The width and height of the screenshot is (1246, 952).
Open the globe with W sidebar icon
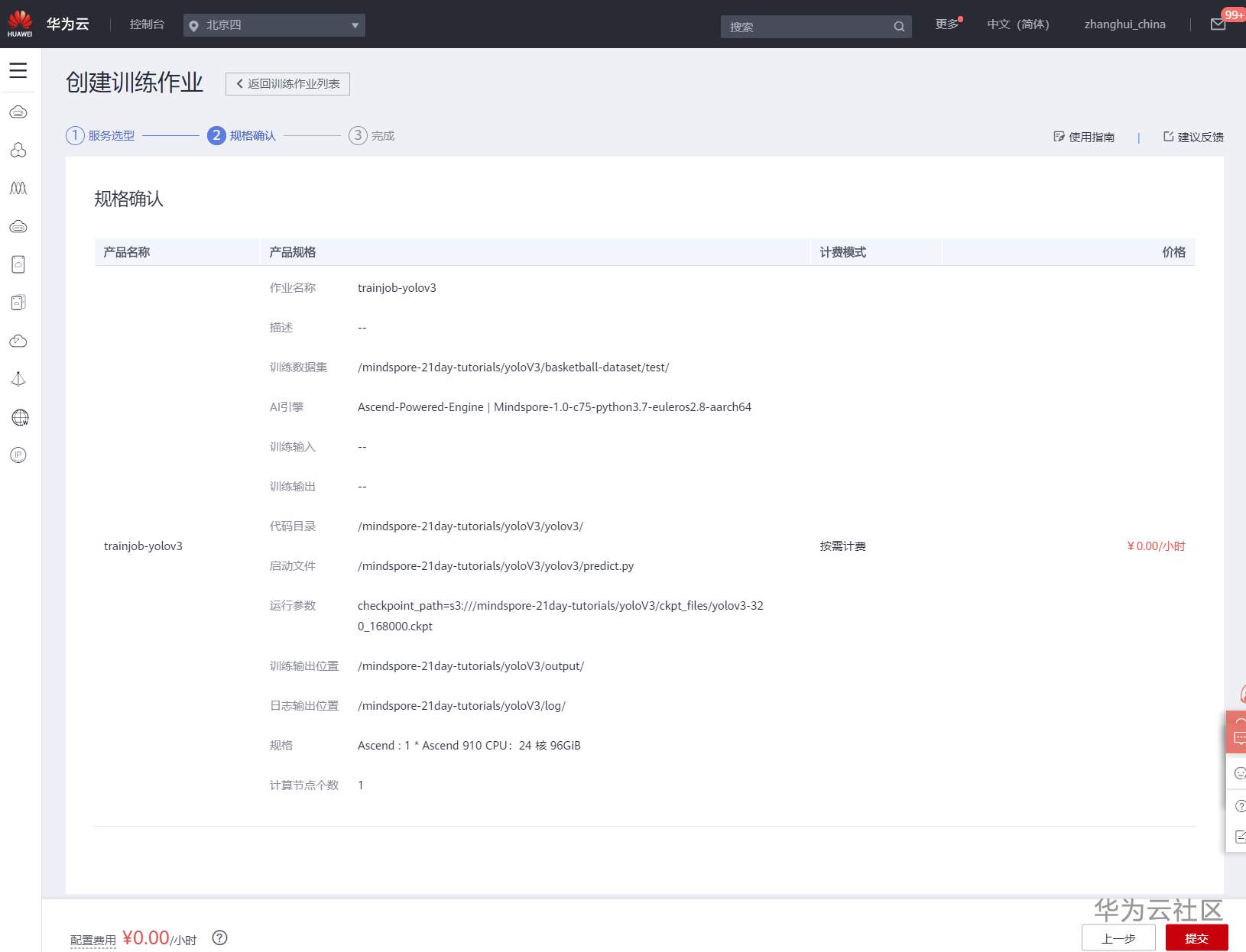click(x=20, y=417)
